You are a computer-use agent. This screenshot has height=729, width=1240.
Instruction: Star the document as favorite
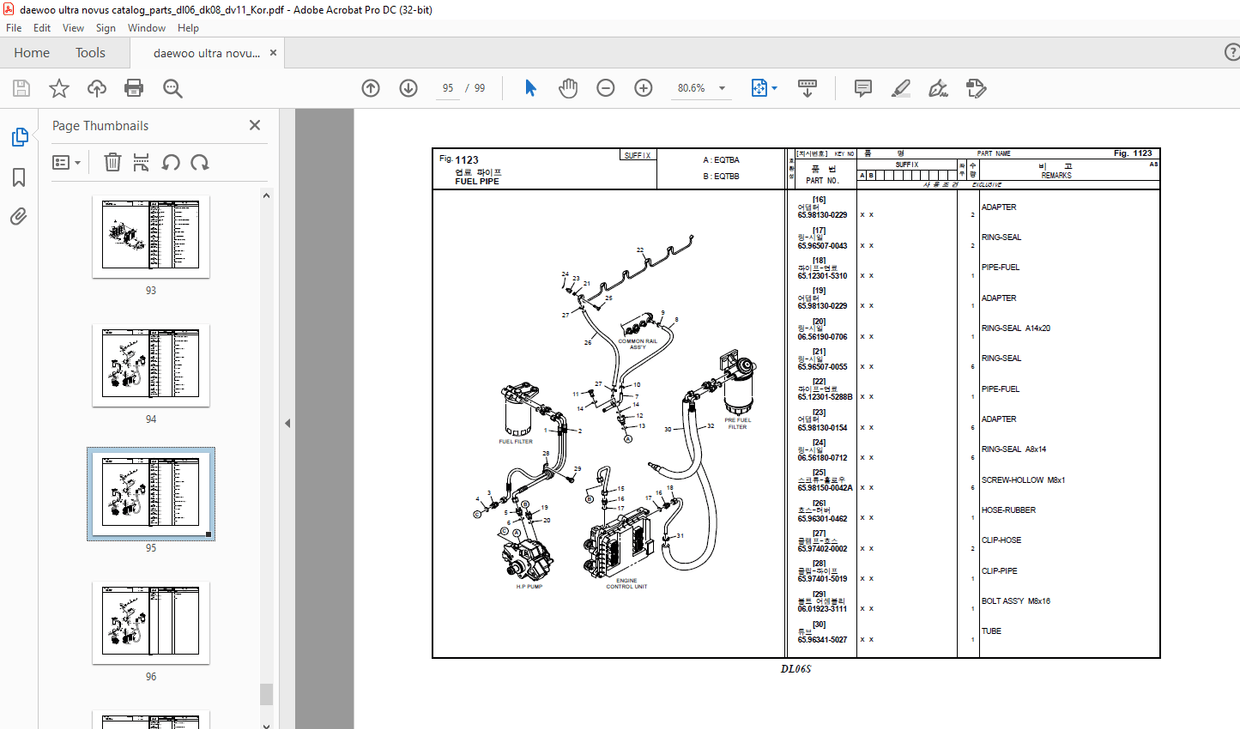(x=59, y=88)
